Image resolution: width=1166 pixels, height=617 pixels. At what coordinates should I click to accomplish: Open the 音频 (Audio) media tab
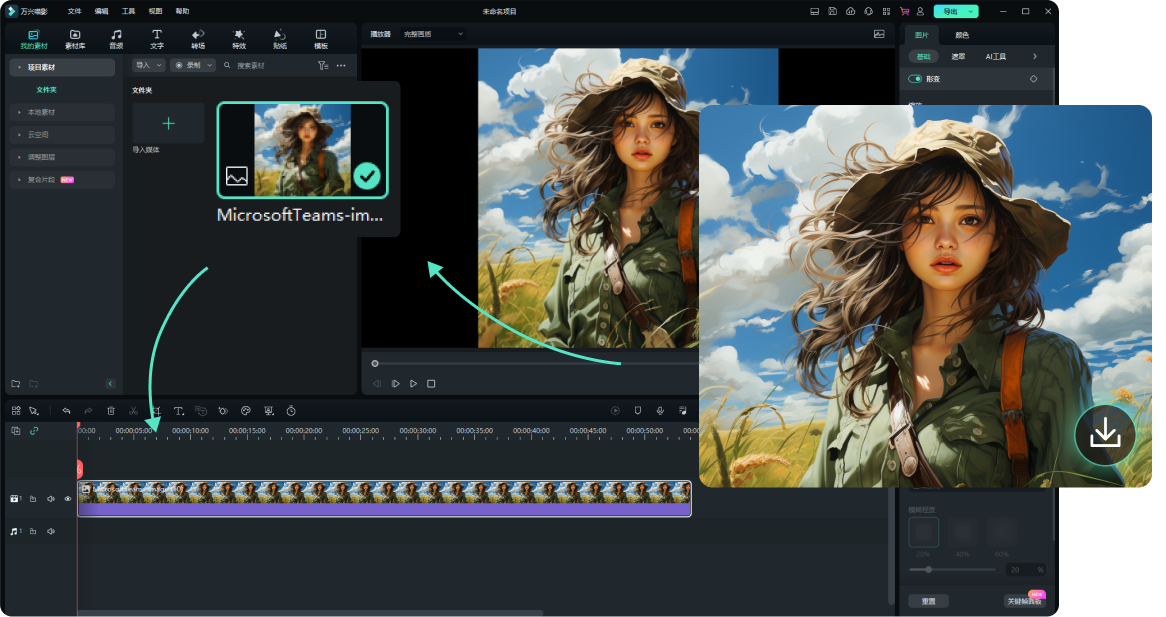click(116, 39)
